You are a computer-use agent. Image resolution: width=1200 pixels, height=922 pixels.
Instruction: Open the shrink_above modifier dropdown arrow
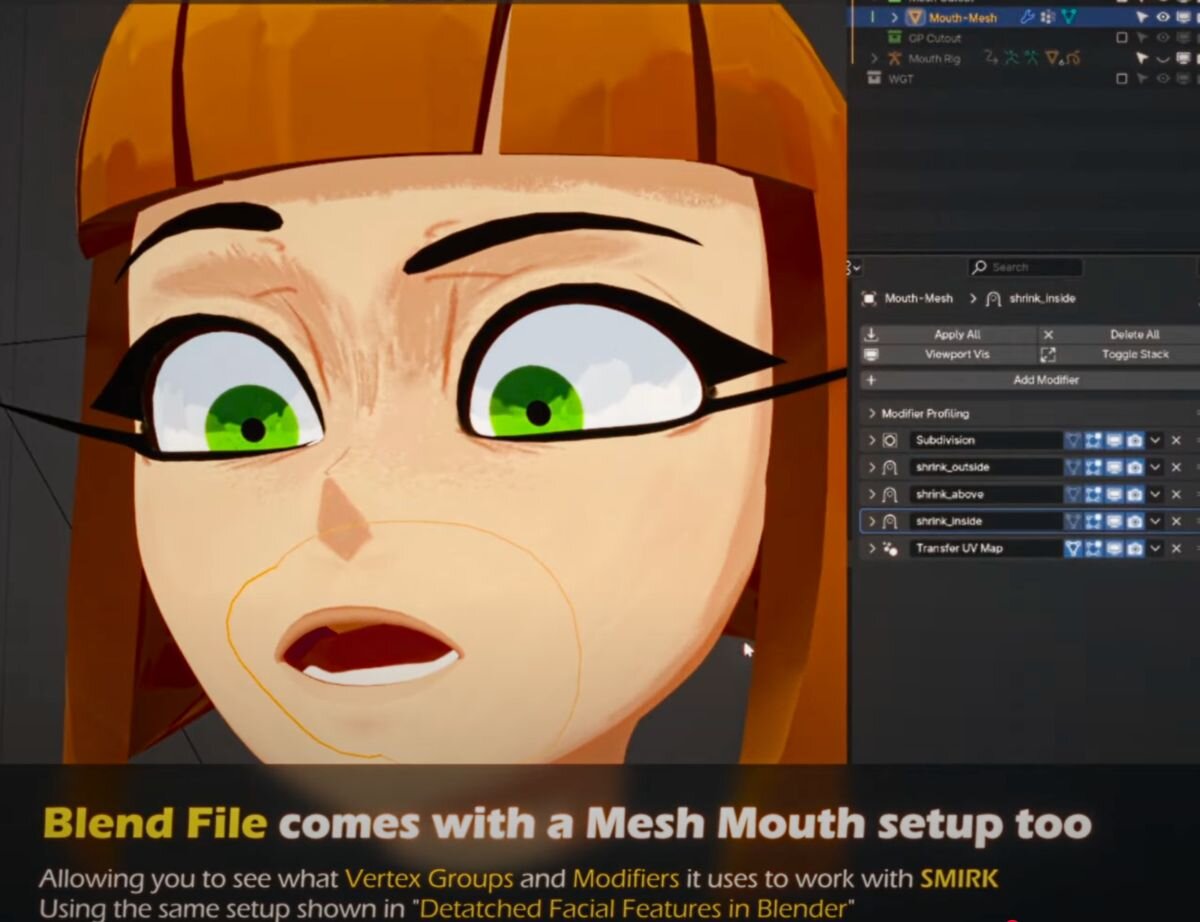pyautogui.click(x=1155, y=494)
